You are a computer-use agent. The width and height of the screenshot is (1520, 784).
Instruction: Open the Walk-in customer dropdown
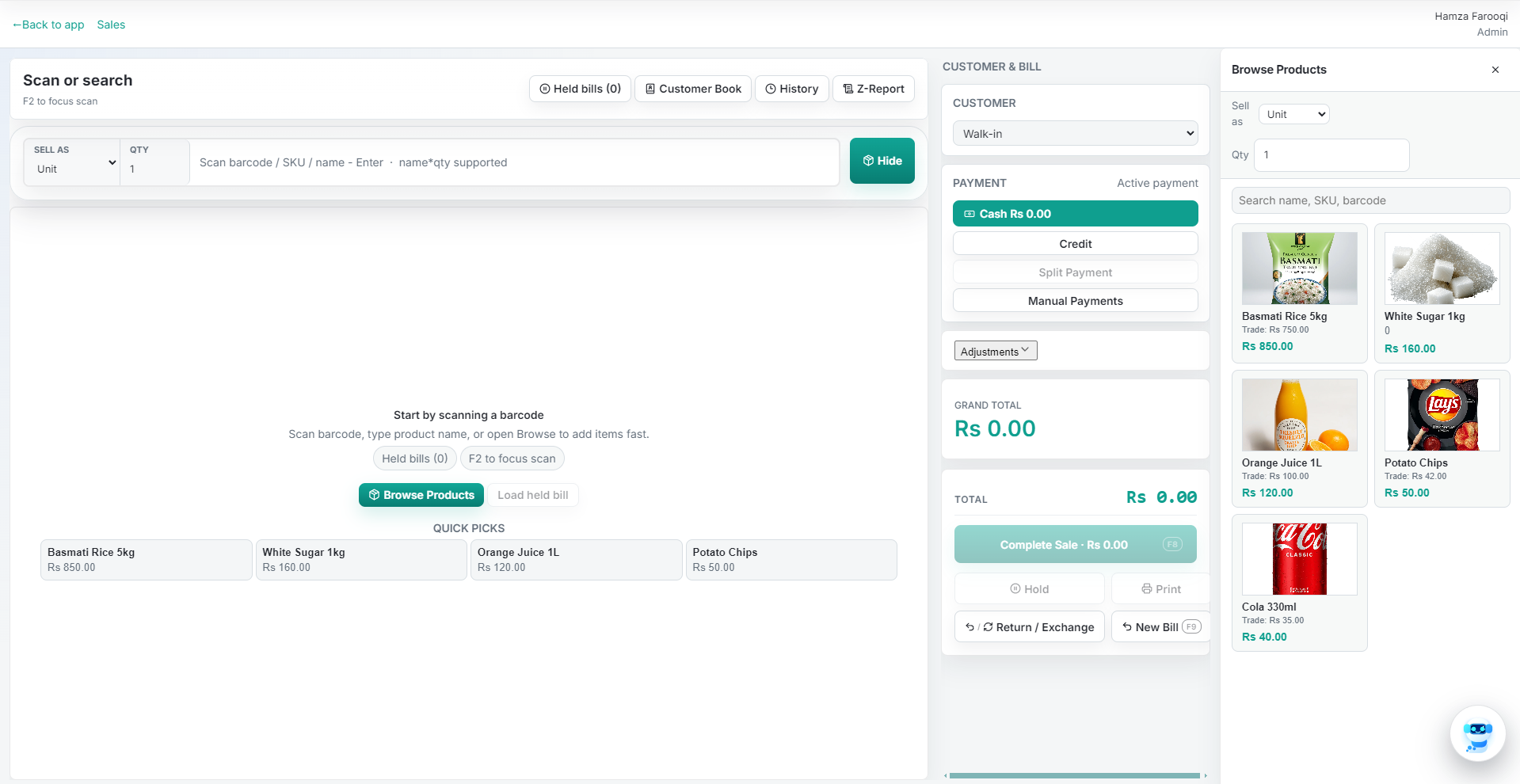[1074, 133]
